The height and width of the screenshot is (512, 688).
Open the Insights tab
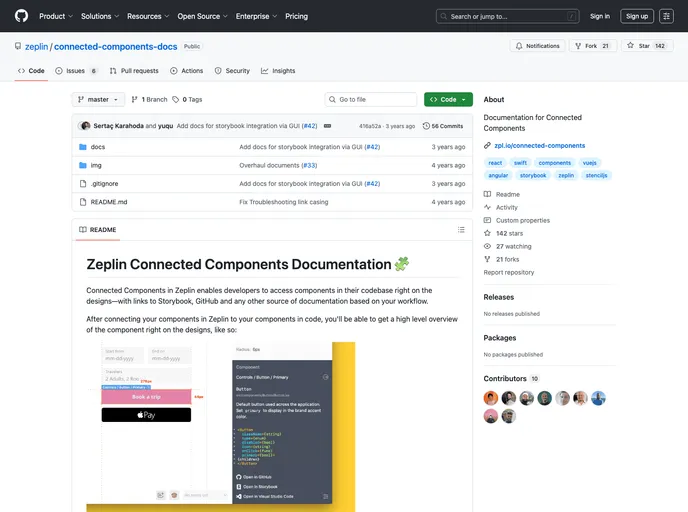278,71
